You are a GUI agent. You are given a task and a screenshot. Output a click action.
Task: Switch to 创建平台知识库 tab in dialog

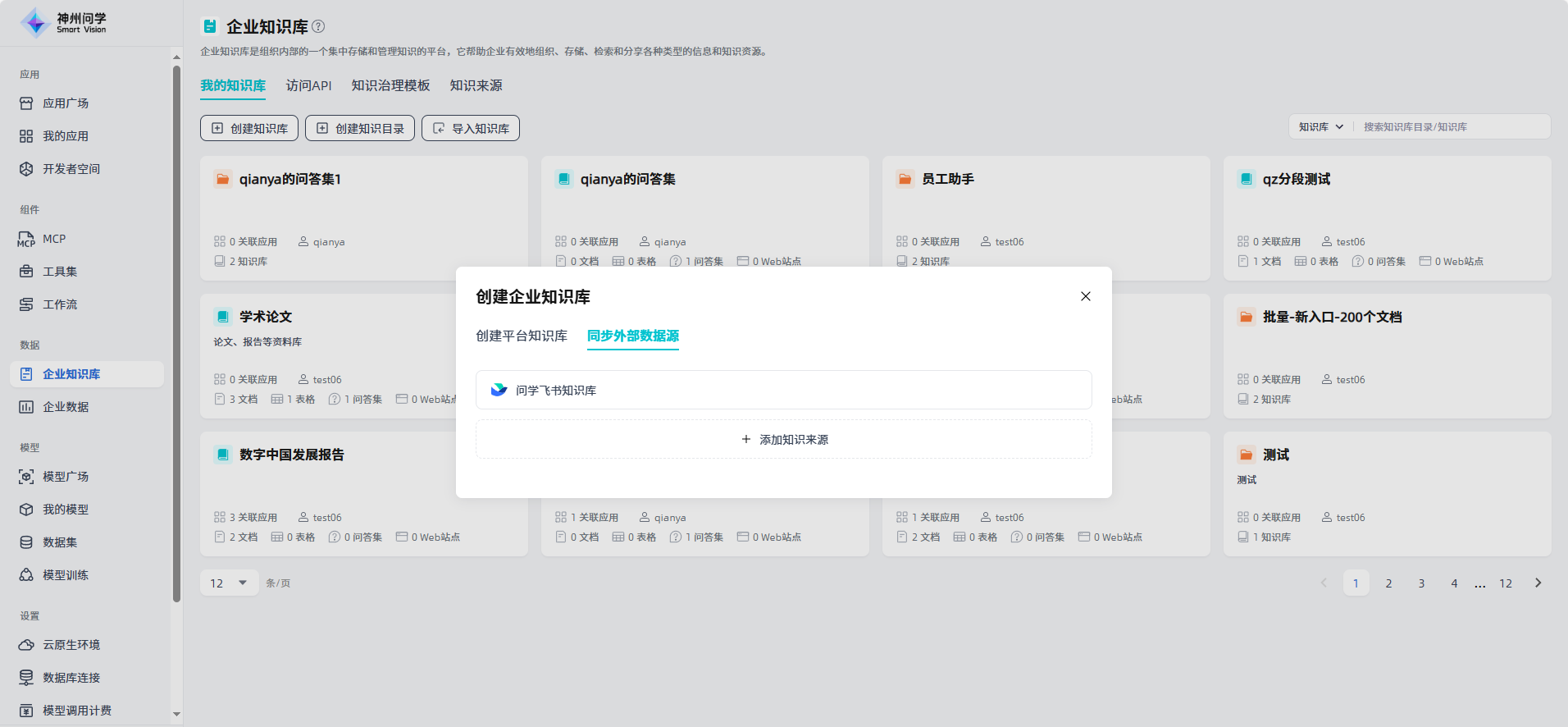click(522, 336)
